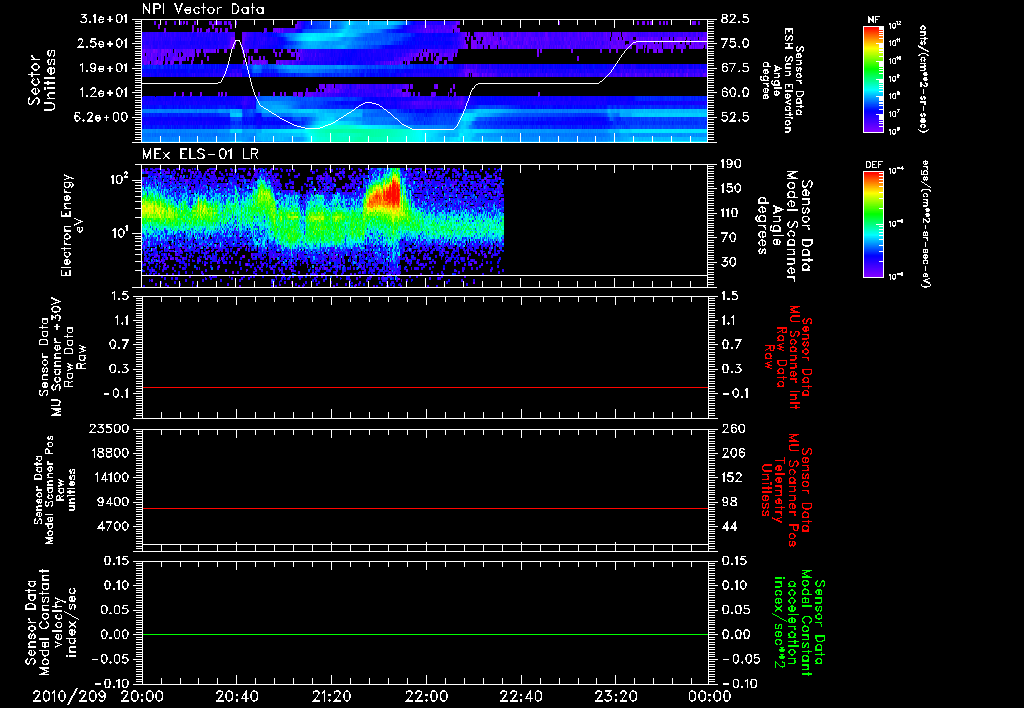Click the 206 telemetry tick label
The width and height of the screenshot is (1024, 708).
[x=731, y=453]
